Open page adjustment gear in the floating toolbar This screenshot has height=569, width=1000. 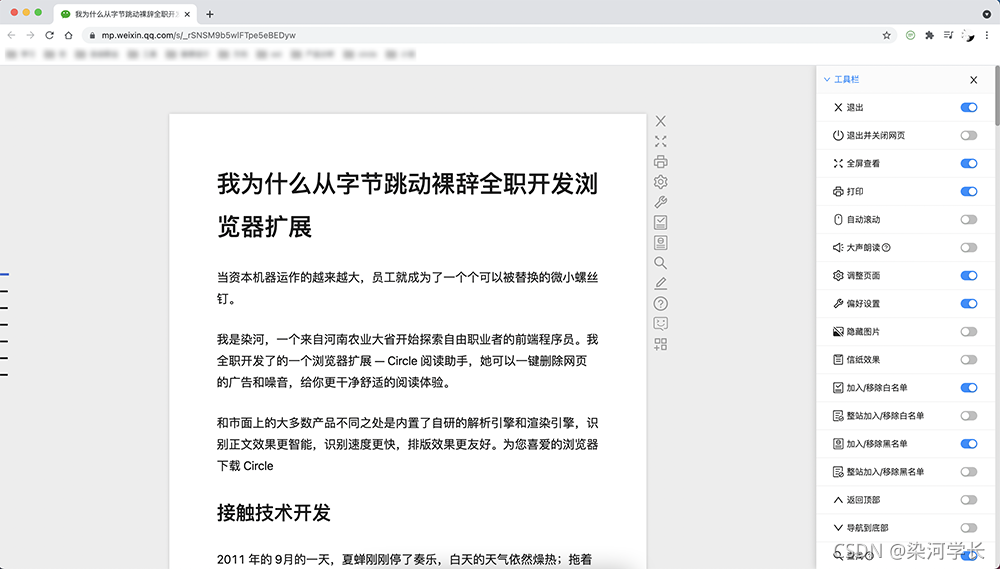click(x=661, y=182)
